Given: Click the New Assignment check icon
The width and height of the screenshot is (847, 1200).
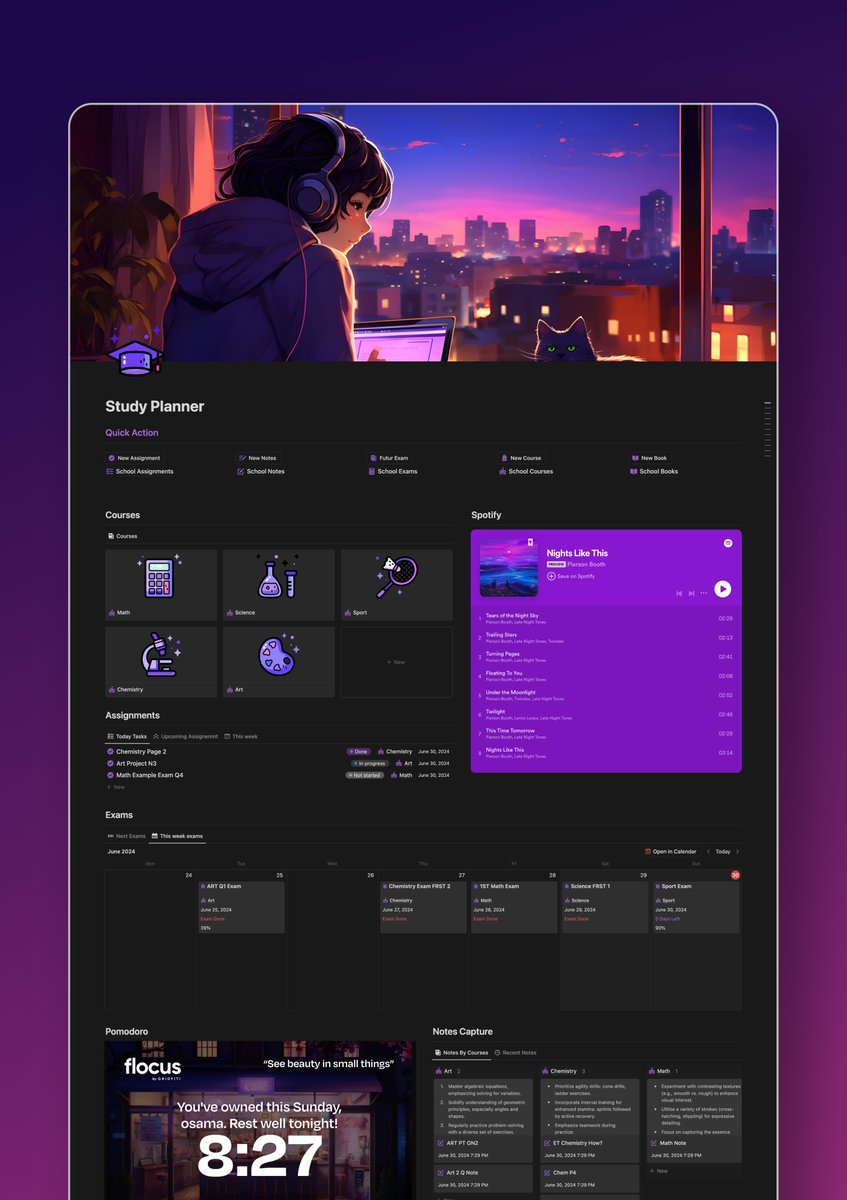Looking at the screenshot, I should coord(111,458).
